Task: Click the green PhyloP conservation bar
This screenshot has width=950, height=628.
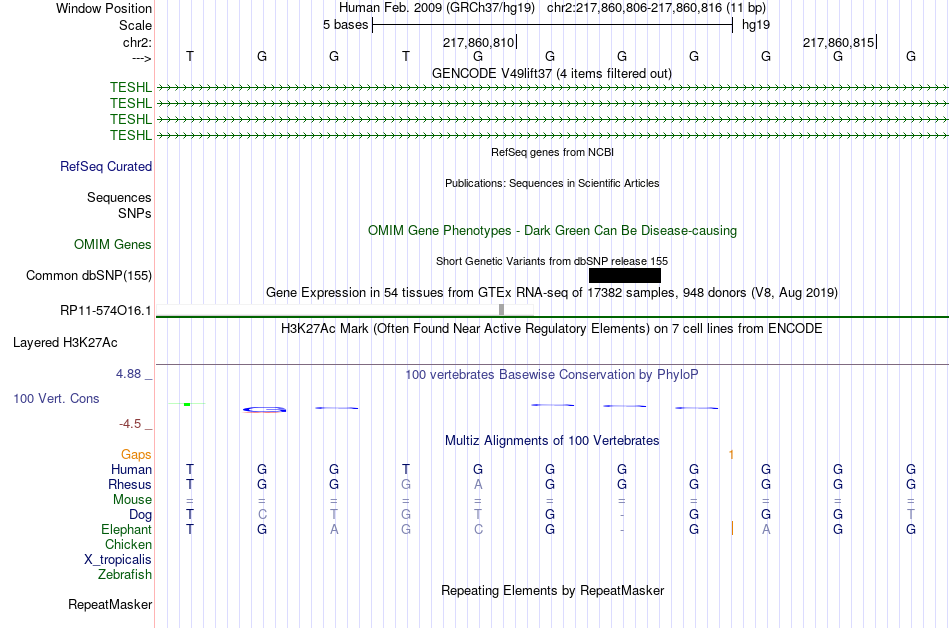Action: [x=187, y=404]
